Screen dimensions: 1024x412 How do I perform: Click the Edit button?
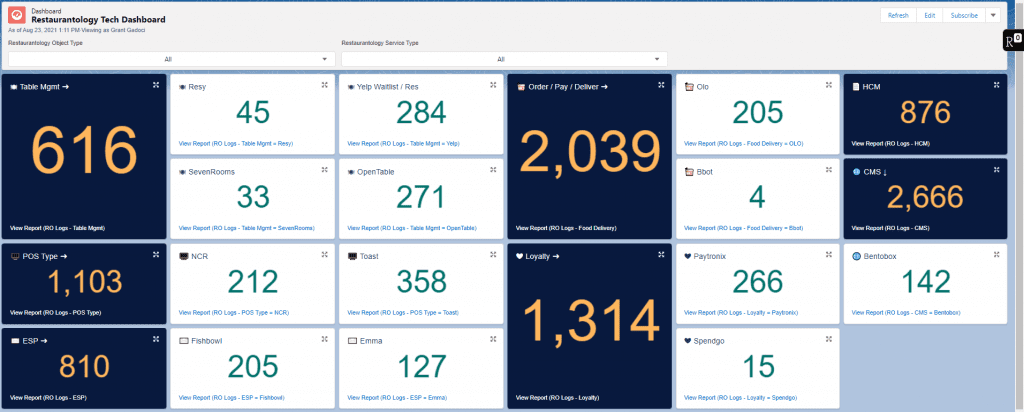929,15
